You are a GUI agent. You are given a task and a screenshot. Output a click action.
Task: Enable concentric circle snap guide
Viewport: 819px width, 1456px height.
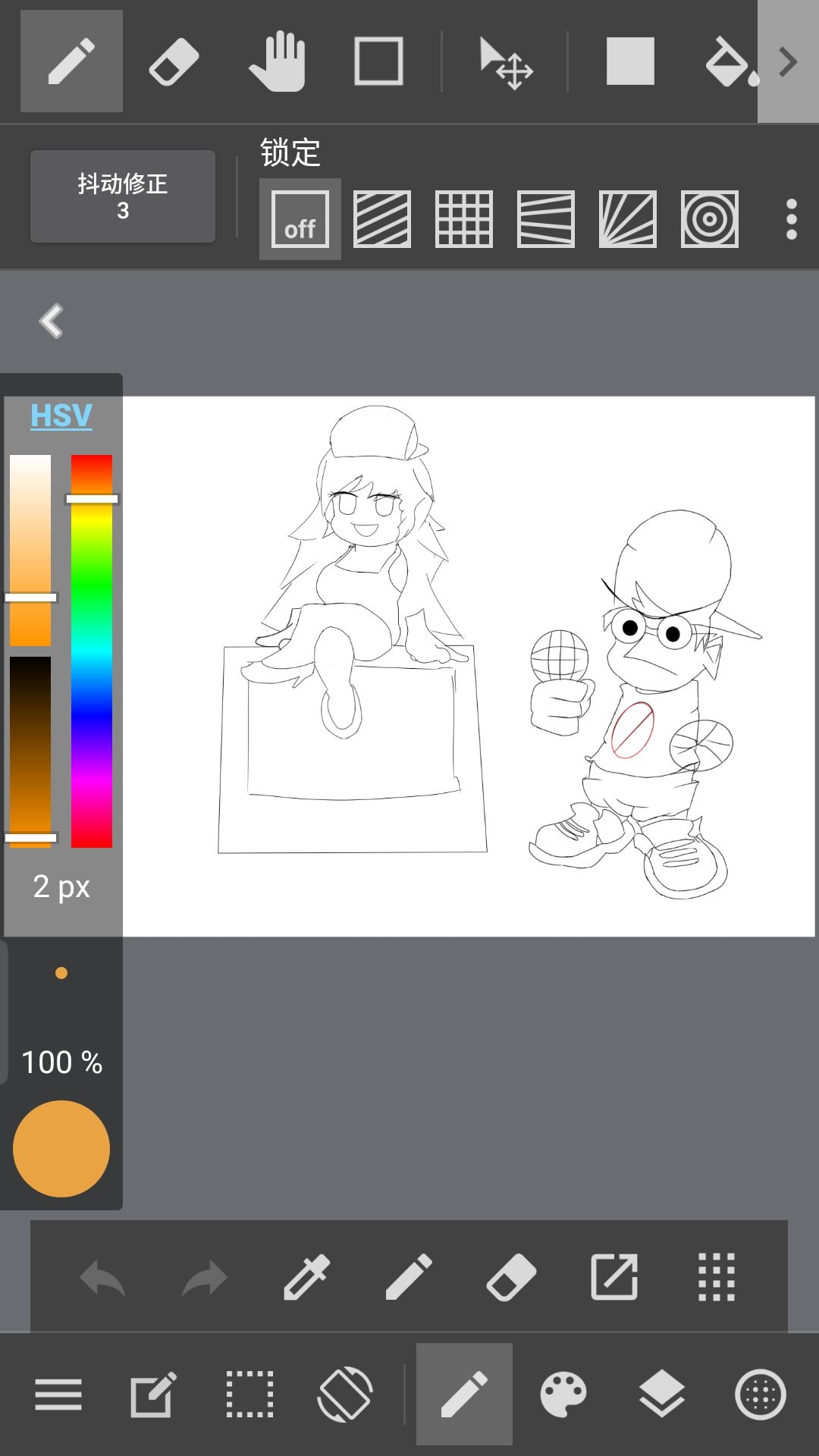[x=710, y=219]
